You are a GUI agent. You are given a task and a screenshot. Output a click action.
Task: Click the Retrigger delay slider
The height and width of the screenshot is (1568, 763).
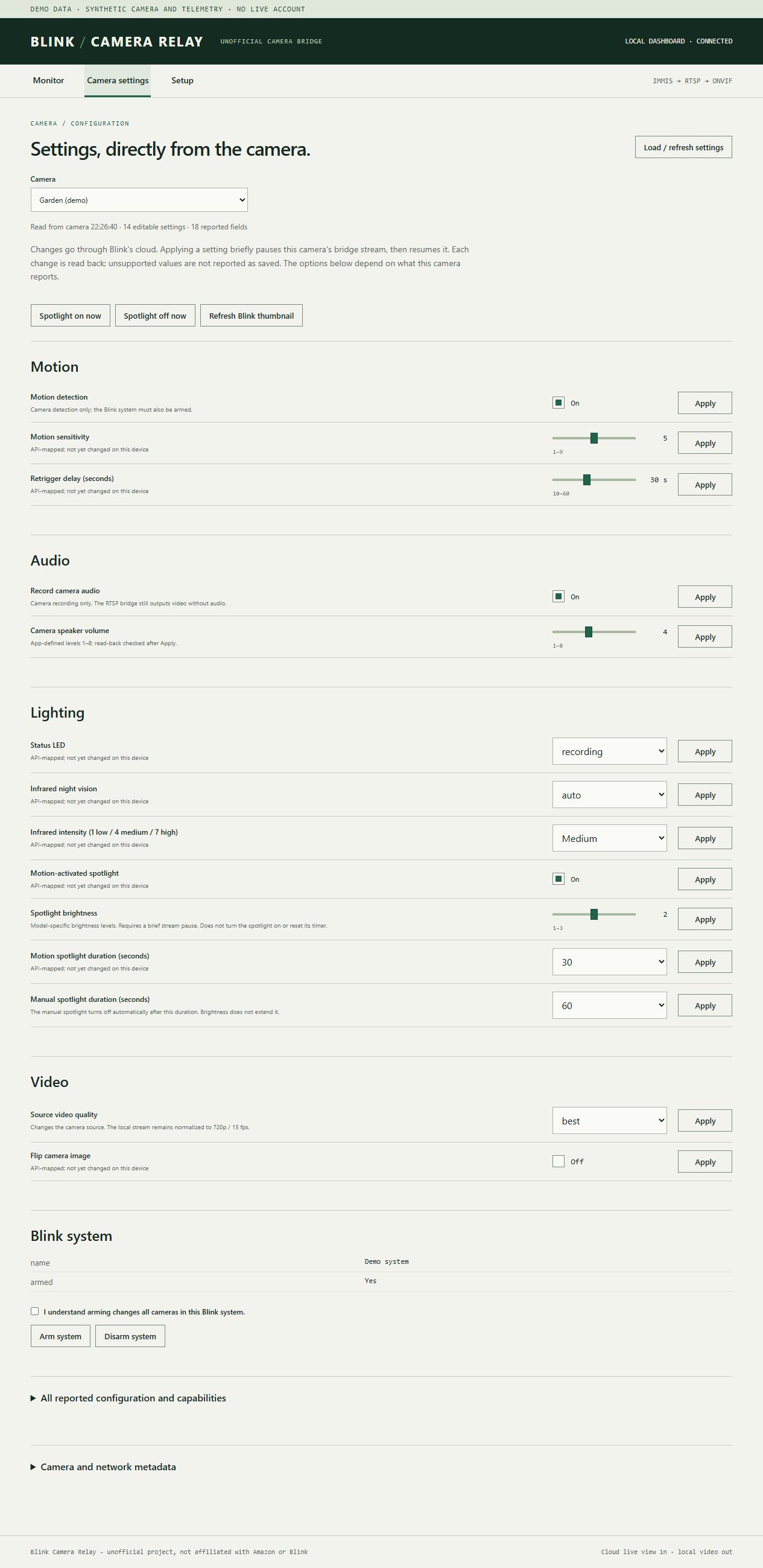pos(594,480)
